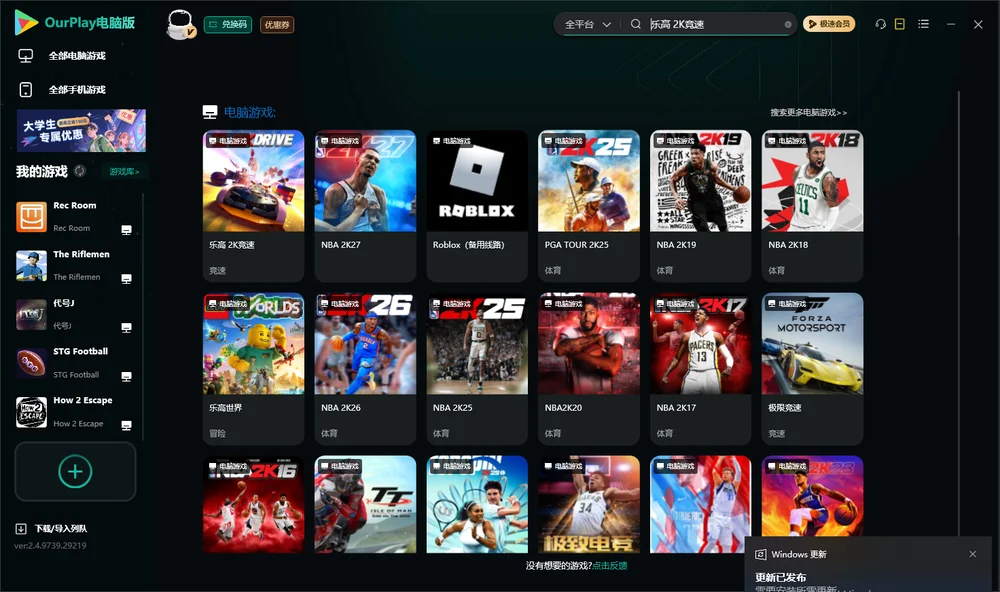Image resolution: width=1000 pixels, height=592 pixels.
Task: Click the search input field
Action: (716, 24)
